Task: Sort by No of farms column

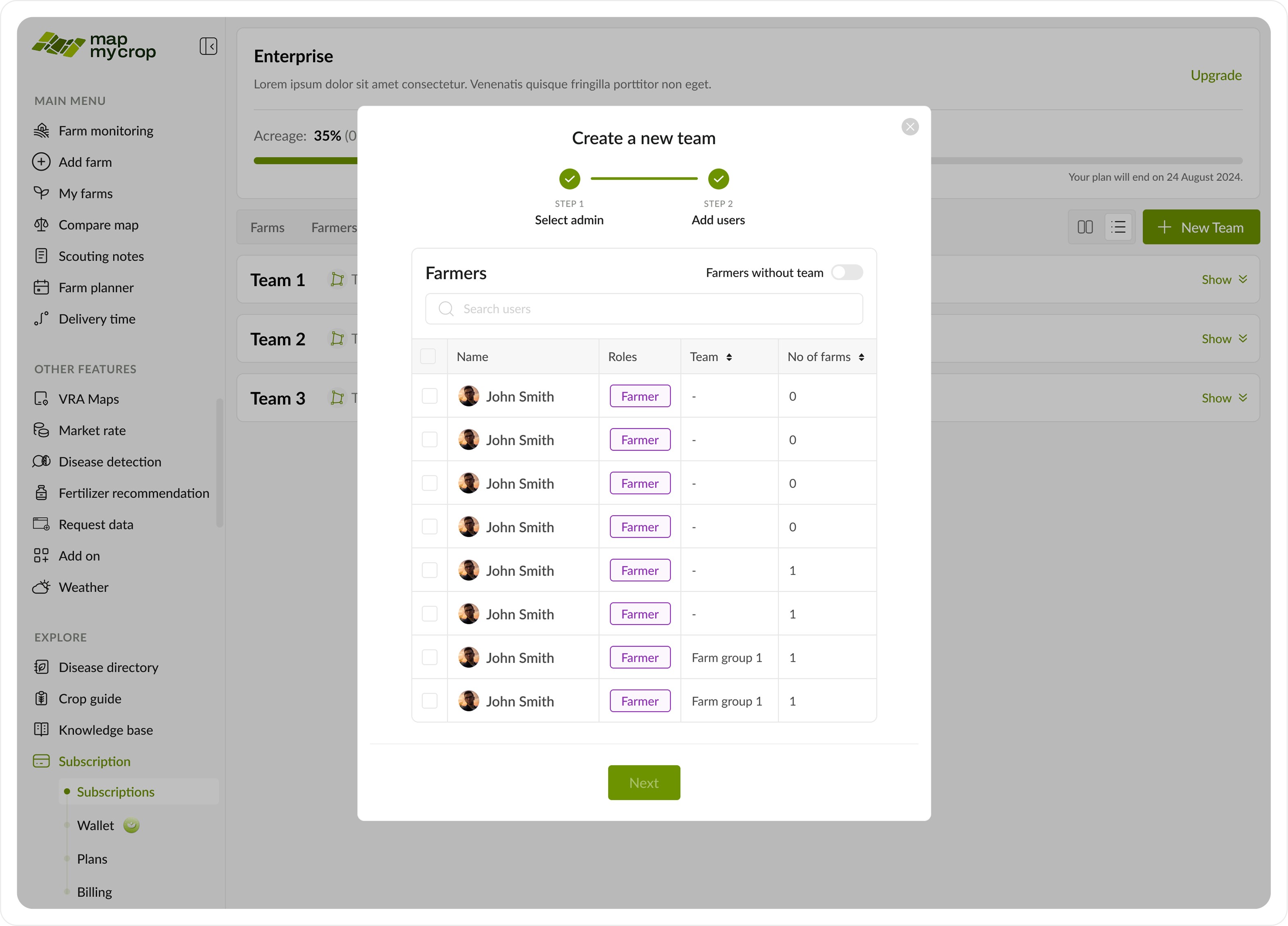Action: pyautogui.click(x=861, y=357)
